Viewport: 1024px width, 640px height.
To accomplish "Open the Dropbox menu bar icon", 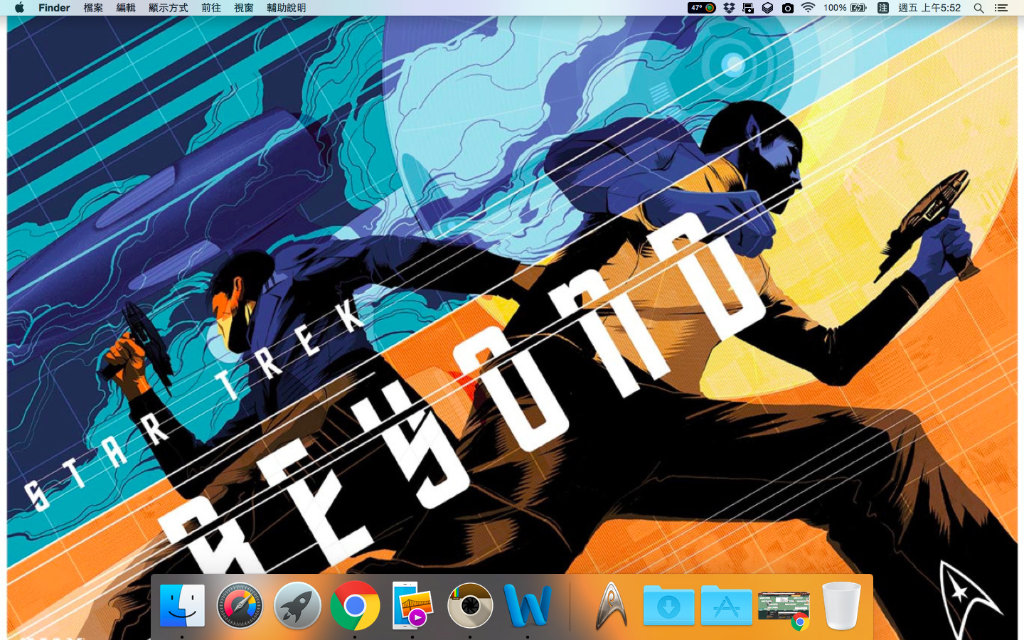I will [729, 8].
